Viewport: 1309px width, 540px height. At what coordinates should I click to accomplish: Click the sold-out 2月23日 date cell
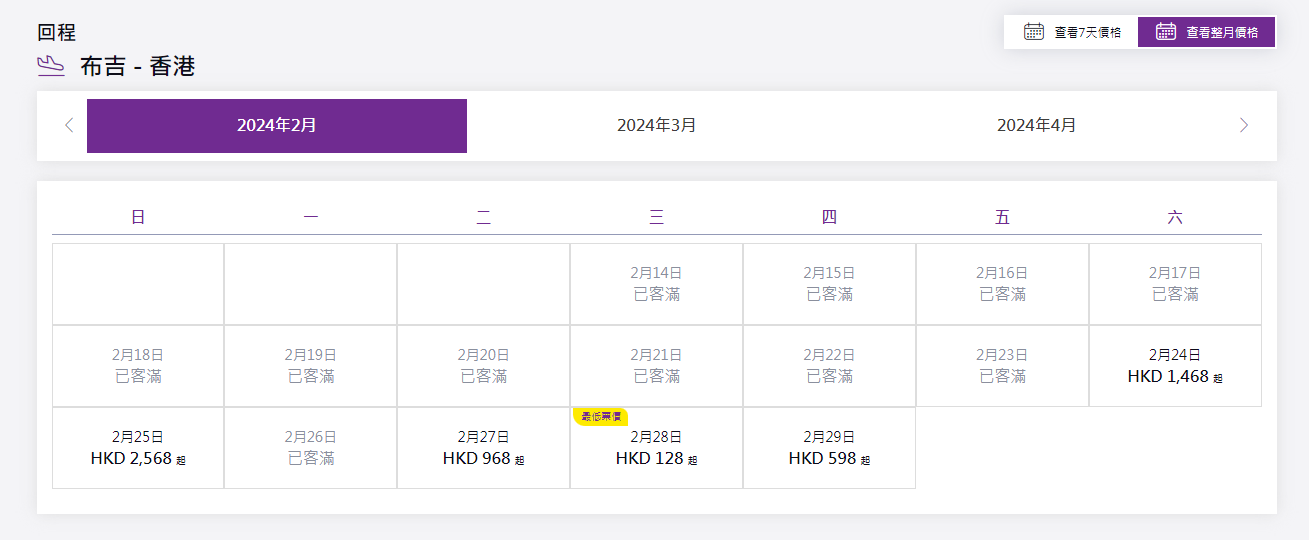click(x=1002, y=366)
